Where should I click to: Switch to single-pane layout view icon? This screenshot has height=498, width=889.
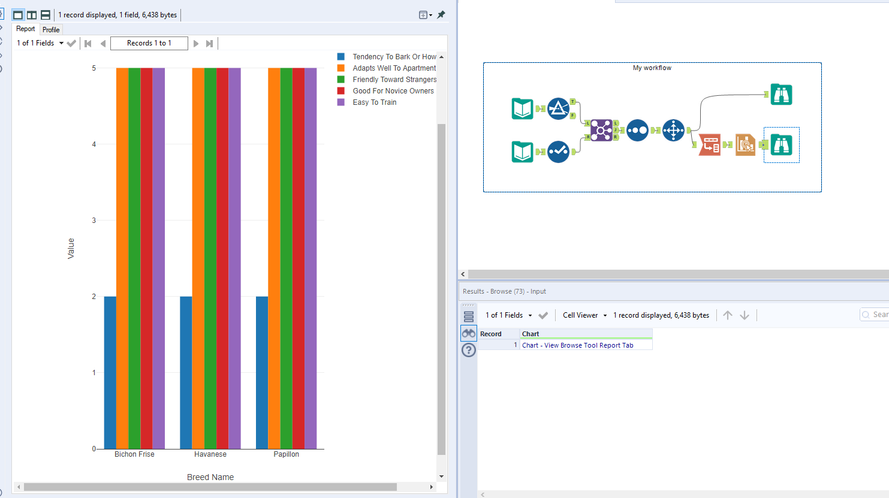click(18, 15)
